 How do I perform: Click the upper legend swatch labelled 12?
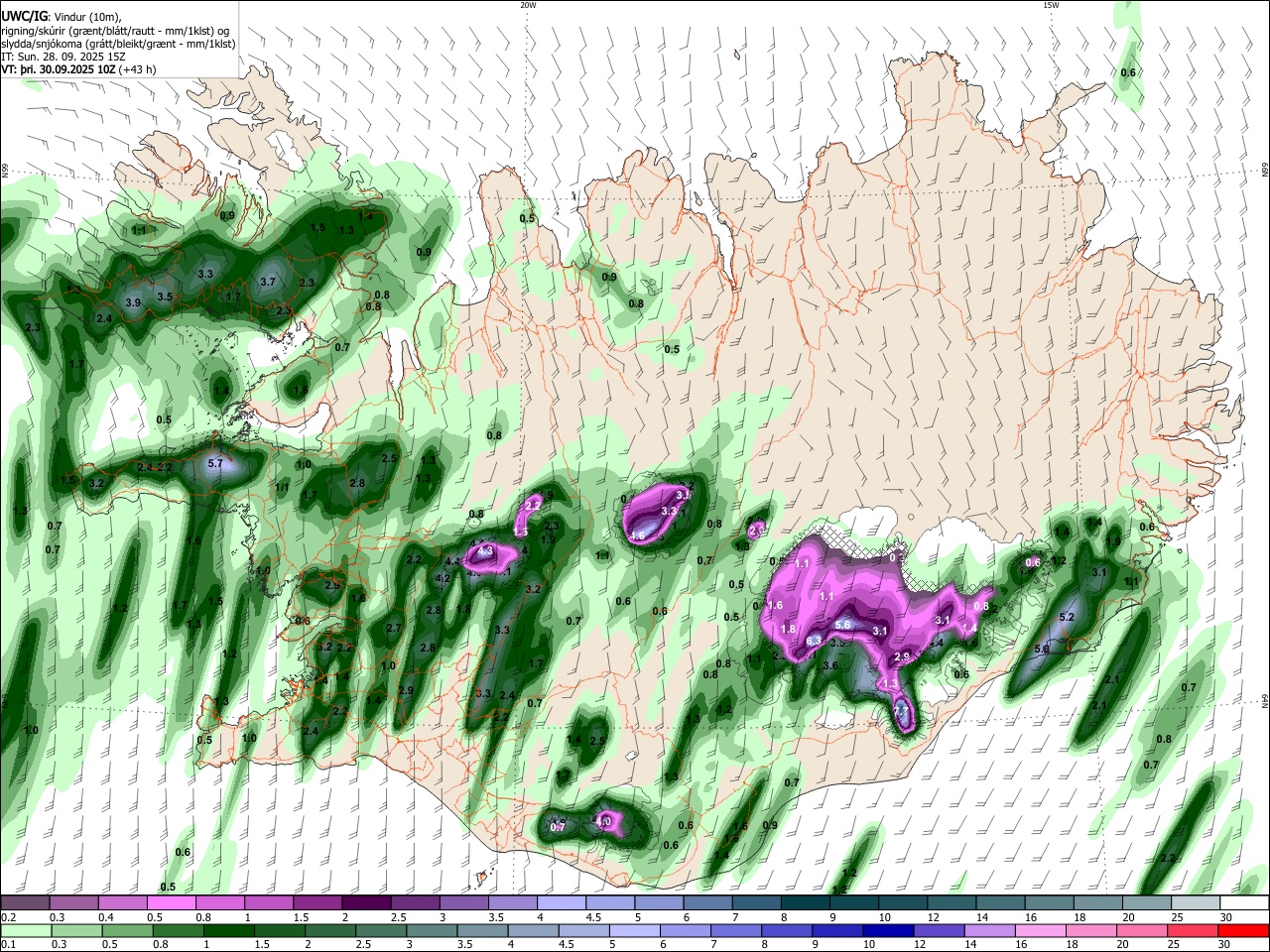[952, 902]
